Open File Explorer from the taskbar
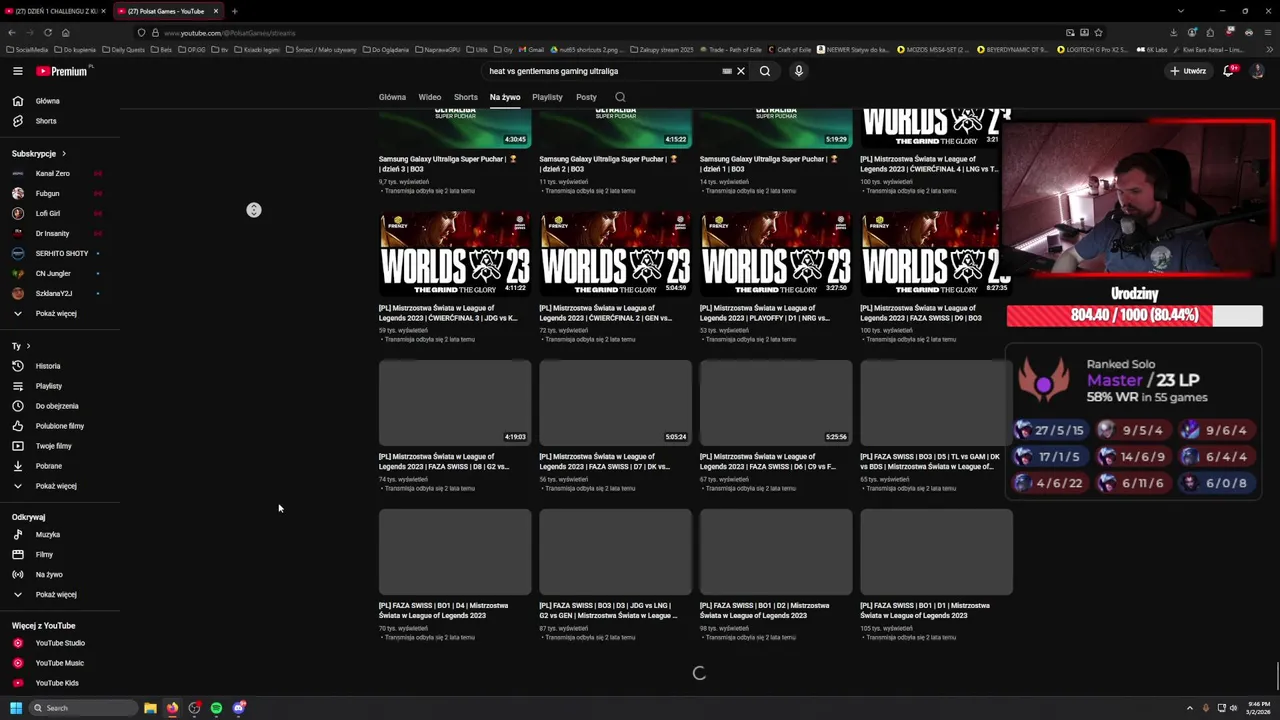 click(x=150, y=708)
